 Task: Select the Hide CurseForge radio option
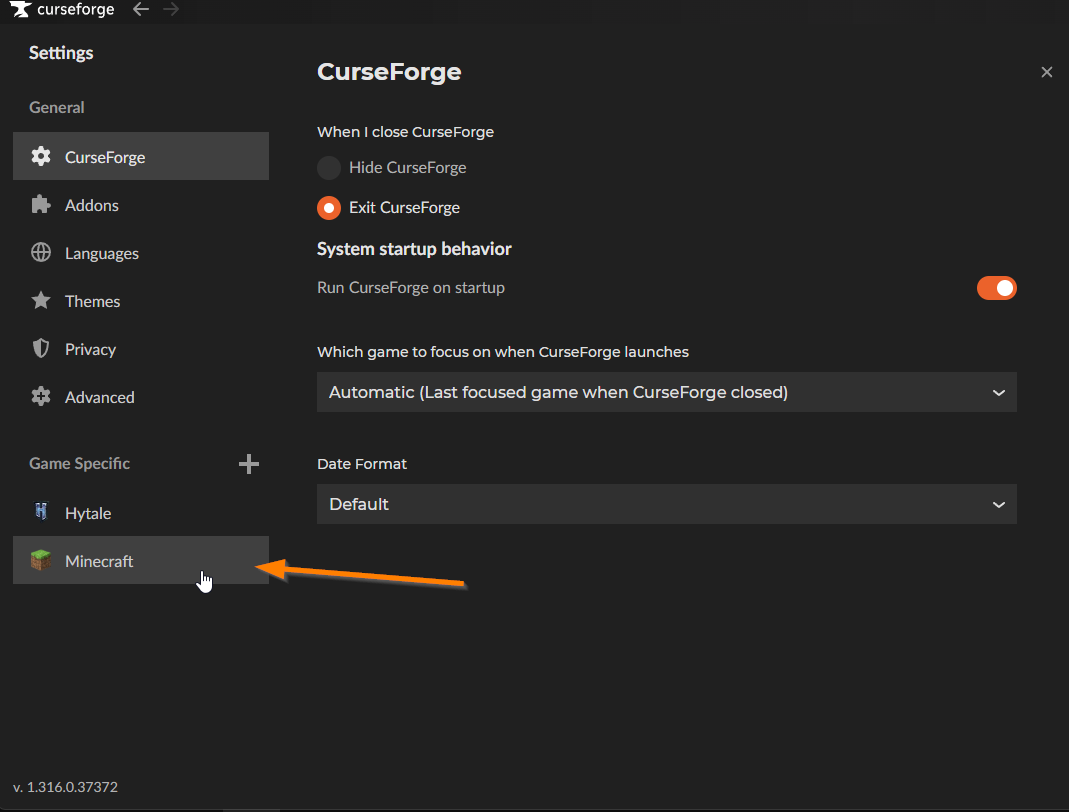point(329,168)
